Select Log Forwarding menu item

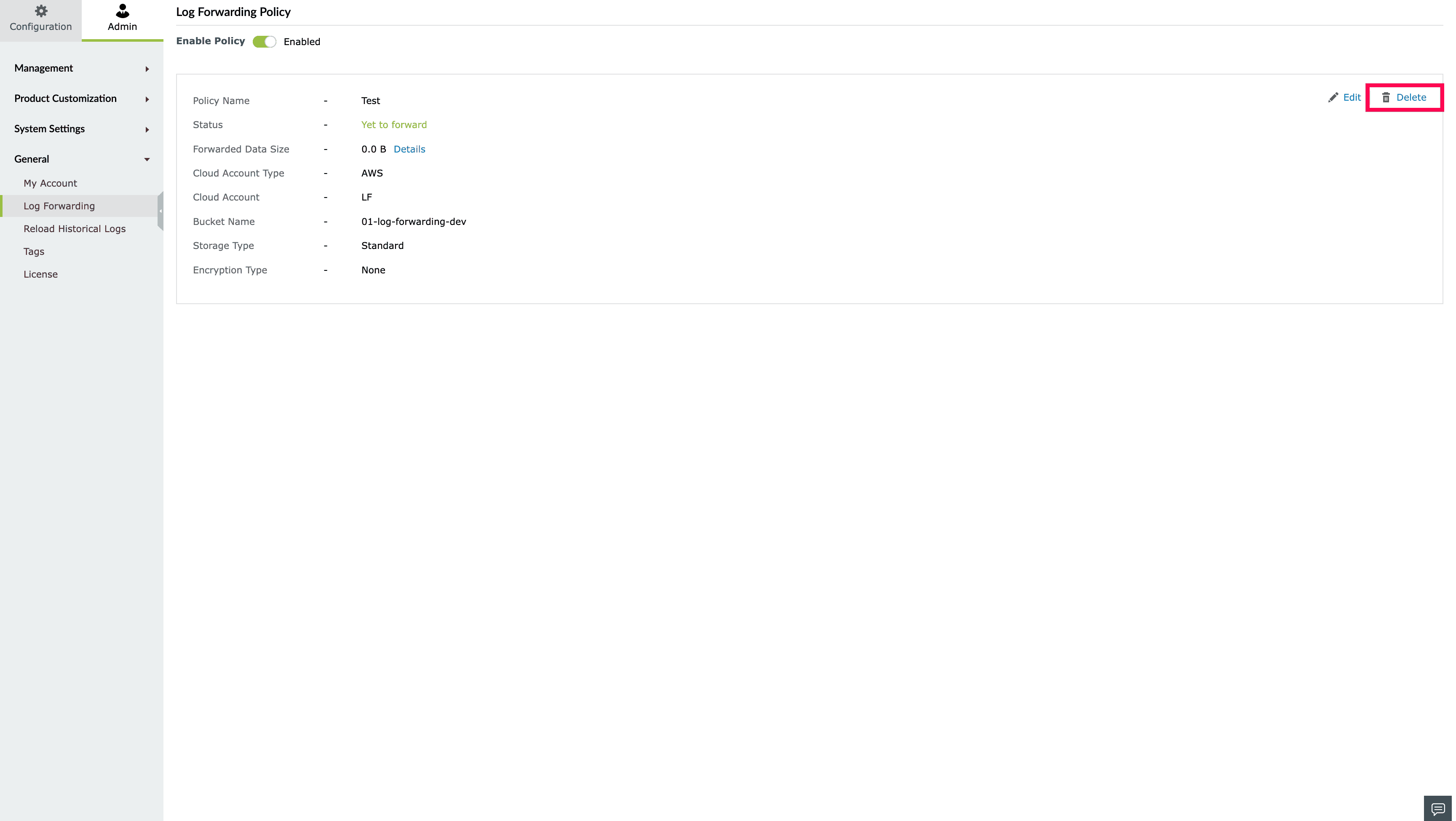[x=59, y=206]
